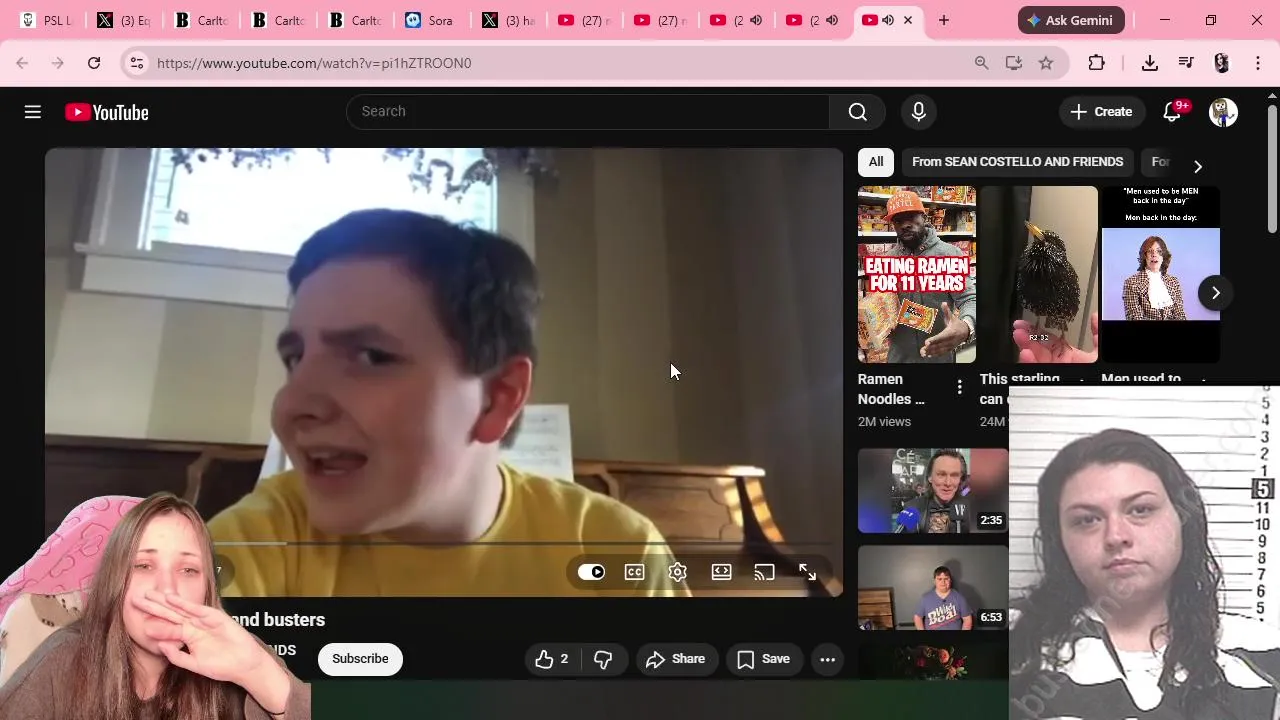Image resolution: width=1280 pixels, height=720 pixels.
Task: Switch to the PSL tab
Action: coord(47,20)
